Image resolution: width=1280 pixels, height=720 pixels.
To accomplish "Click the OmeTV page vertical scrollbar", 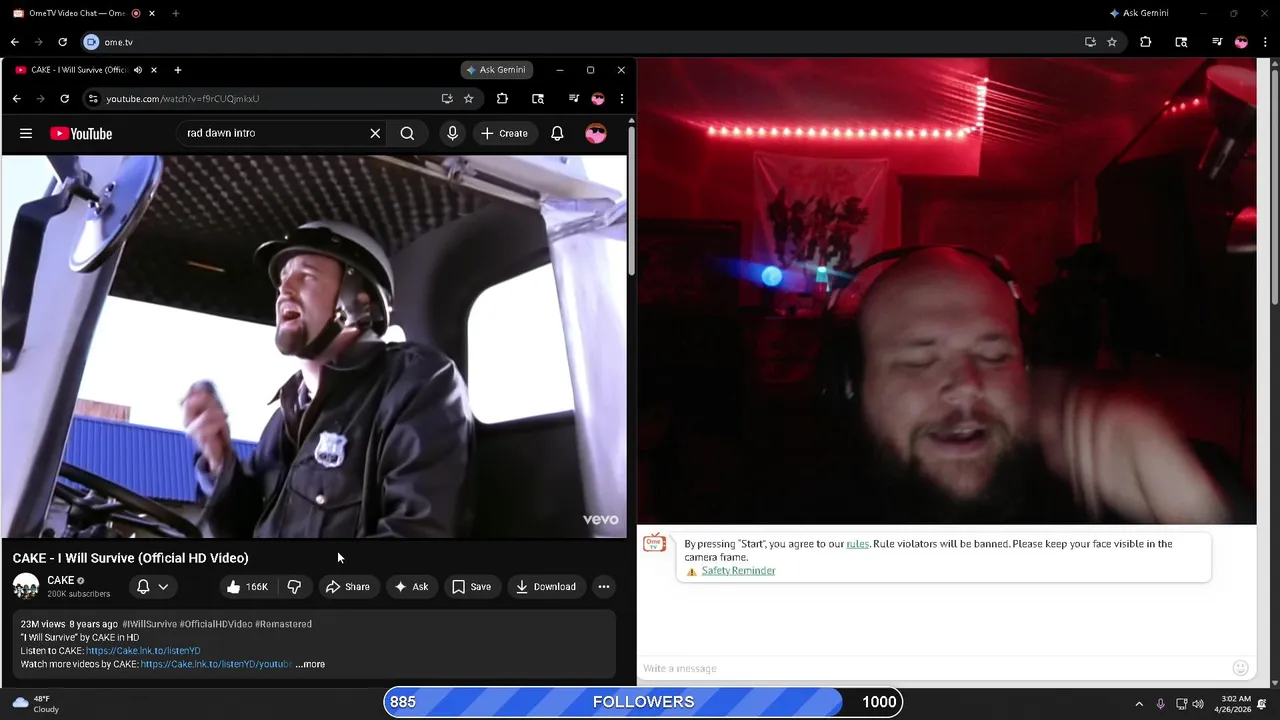I will 1274,185.
